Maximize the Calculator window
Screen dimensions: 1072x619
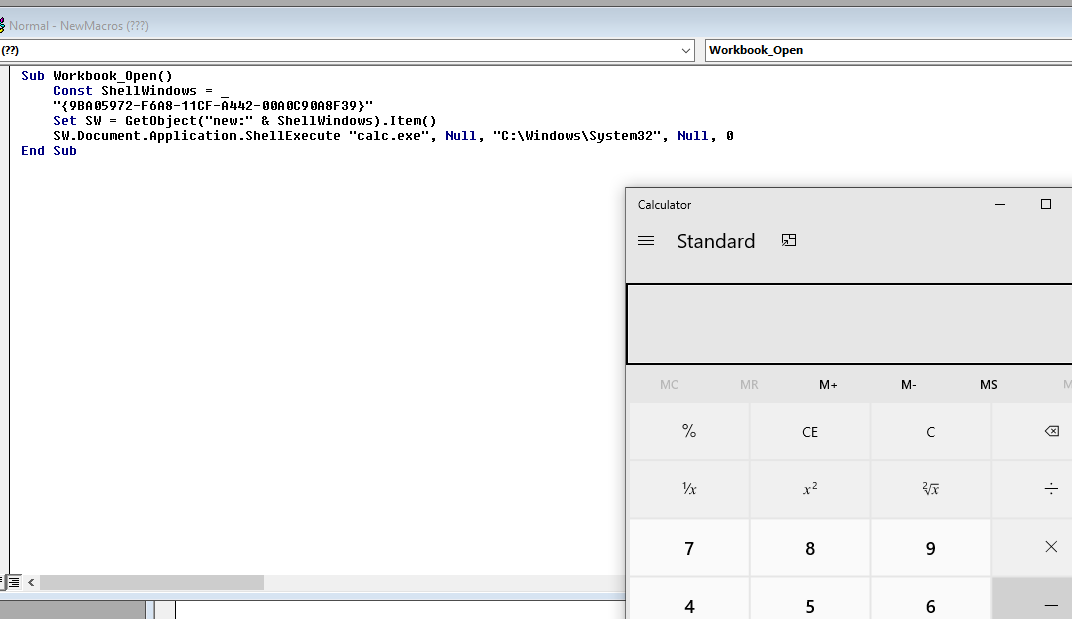tap(1045, 204)
